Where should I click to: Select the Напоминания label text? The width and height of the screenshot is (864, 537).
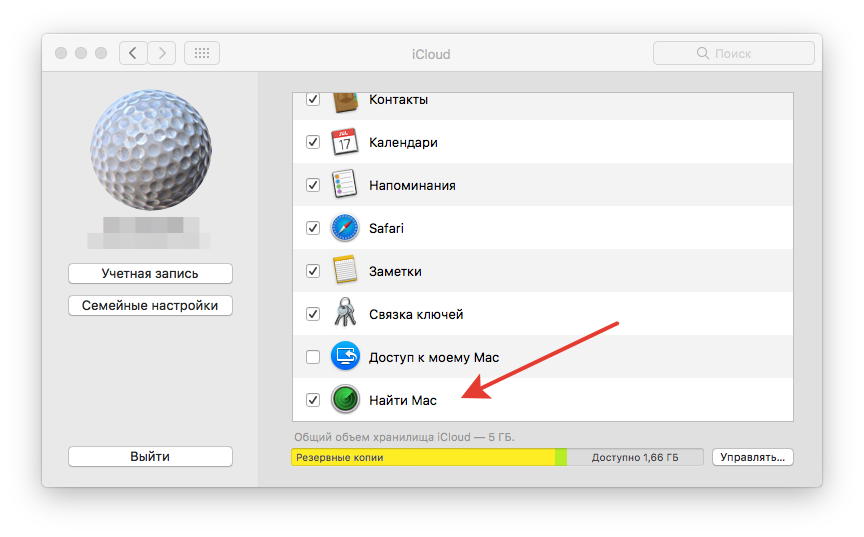(x=412, y=185)
